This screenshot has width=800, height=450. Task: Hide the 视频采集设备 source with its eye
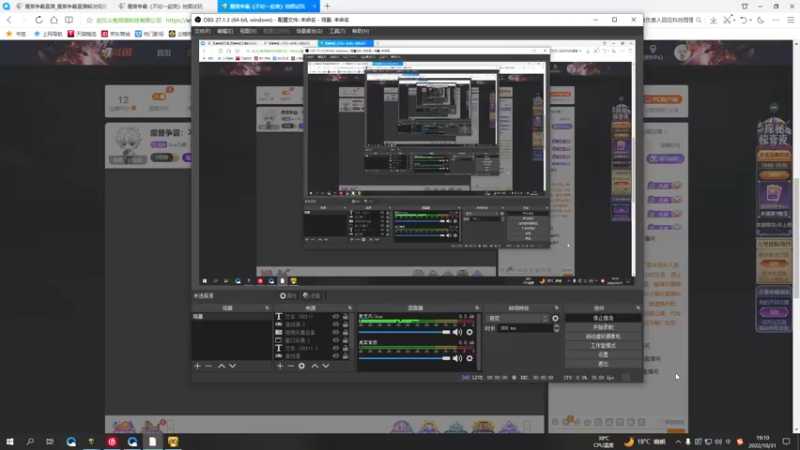335,332
